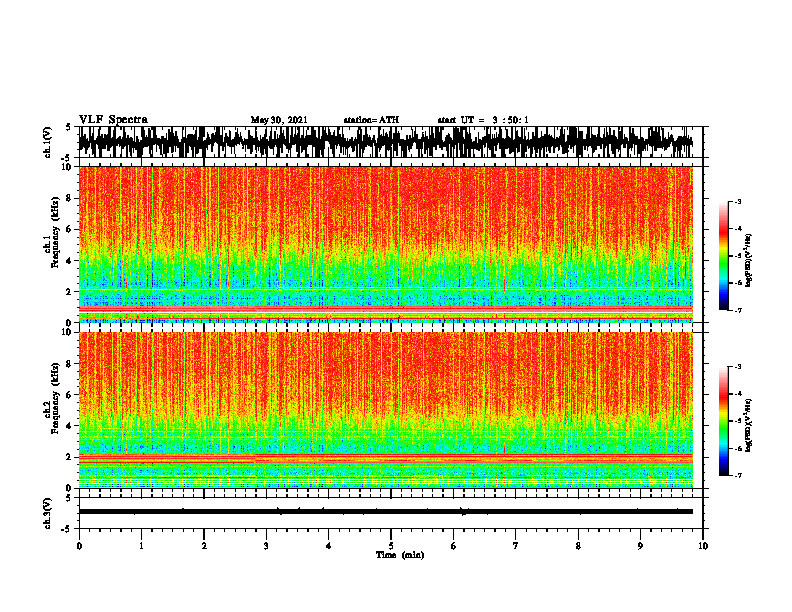792x612 pixels.
Task: Click time axis tick label "4"
Action: click(x=329, y=546)
